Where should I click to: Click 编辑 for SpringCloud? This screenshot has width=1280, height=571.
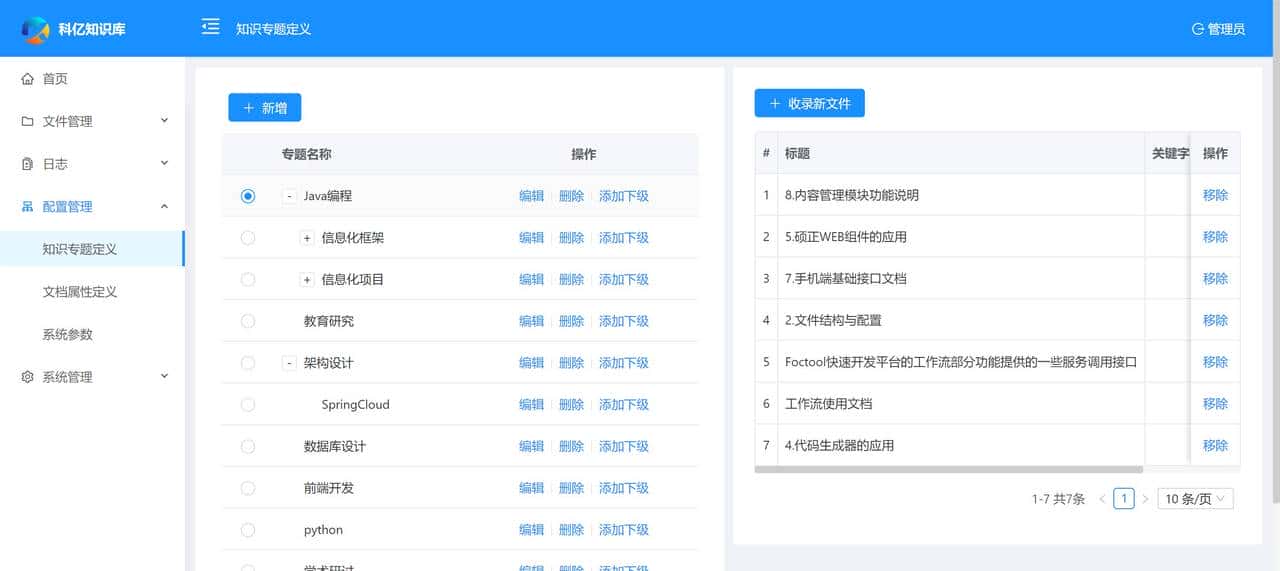click(532, 405)
